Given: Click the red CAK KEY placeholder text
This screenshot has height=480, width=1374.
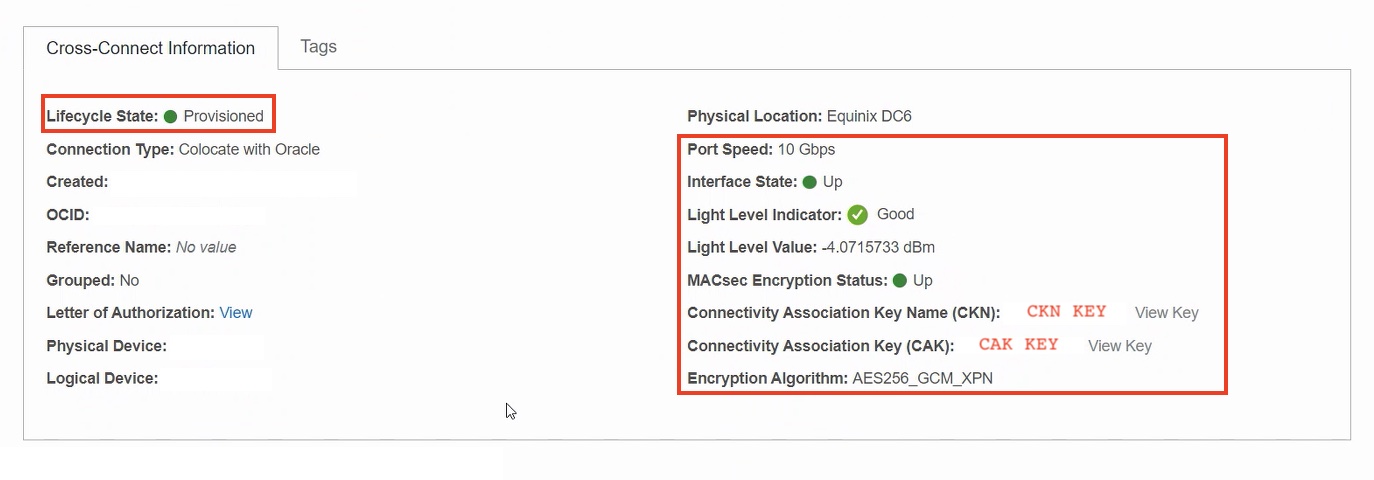Looking at the screenshot, I should point(1018,344).
